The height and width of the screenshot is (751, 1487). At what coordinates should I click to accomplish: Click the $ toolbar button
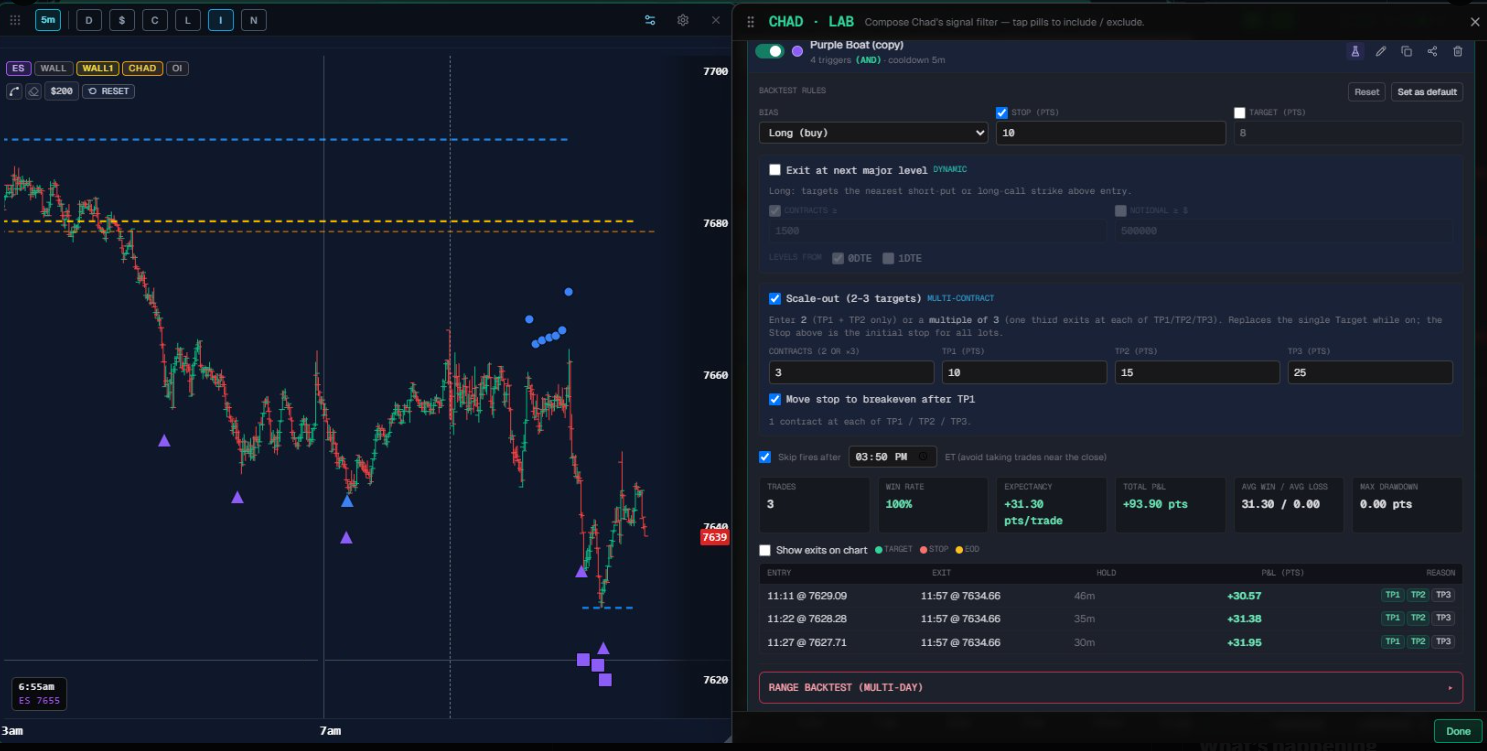[122, 20]
